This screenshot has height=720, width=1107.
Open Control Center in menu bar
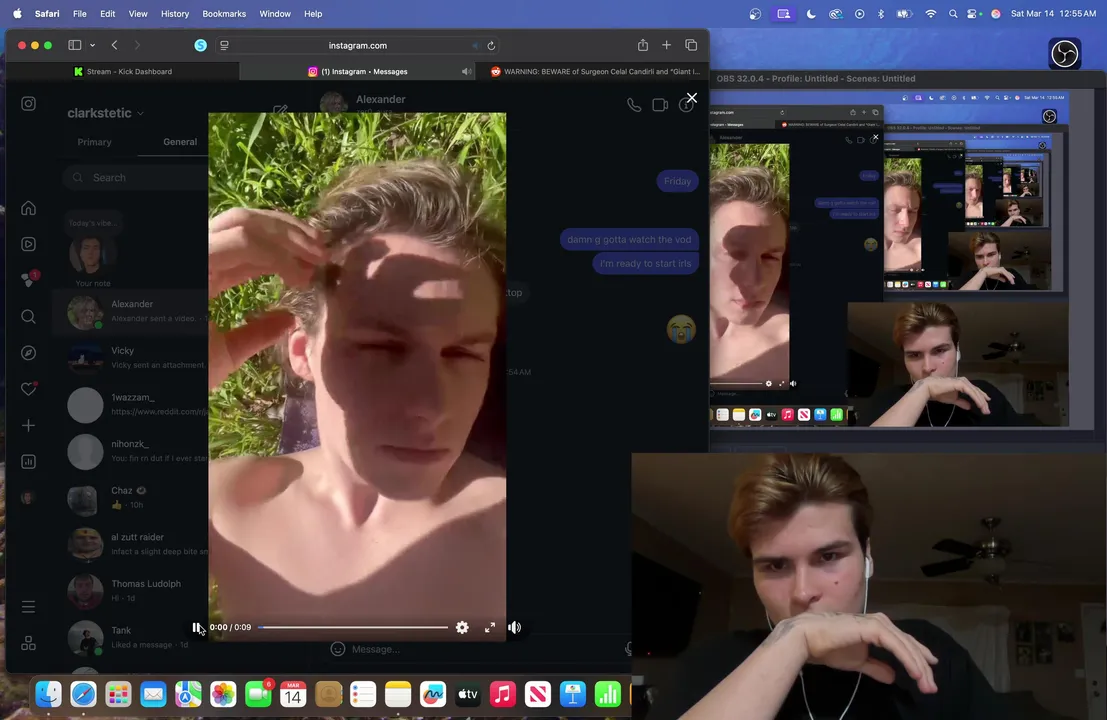(x=973, y=13)
